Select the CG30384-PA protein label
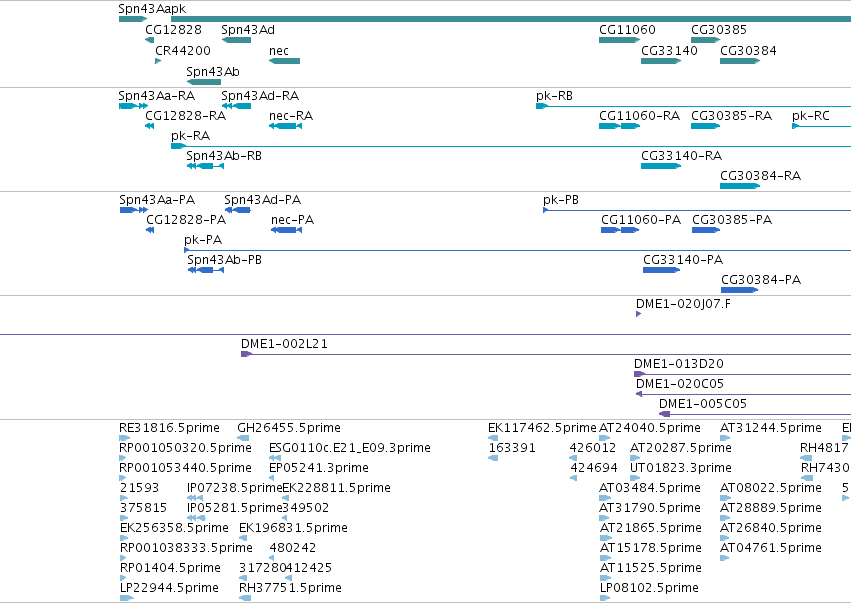This screenshot has width=851, height=603. [x=761, y=280]
